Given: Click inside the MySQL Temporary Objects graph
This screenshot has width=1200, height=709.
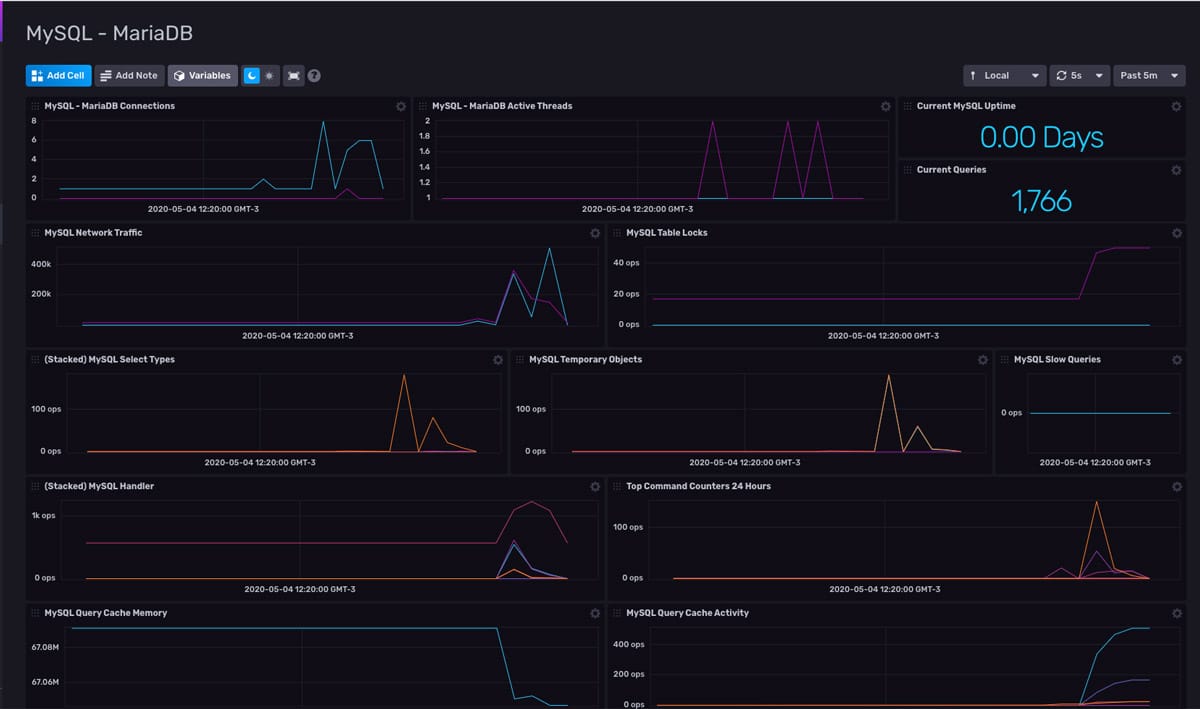Looking at the screenshot, I should tap(767, 412).
